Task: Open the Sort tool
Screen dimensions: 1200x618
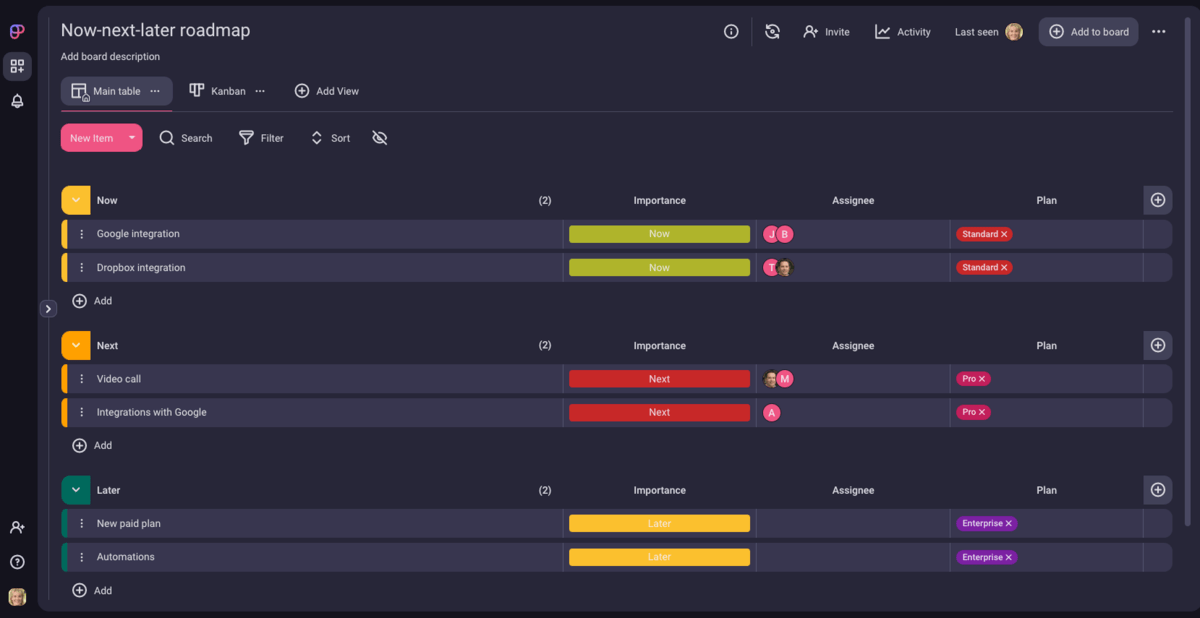Action: [330, 138]
